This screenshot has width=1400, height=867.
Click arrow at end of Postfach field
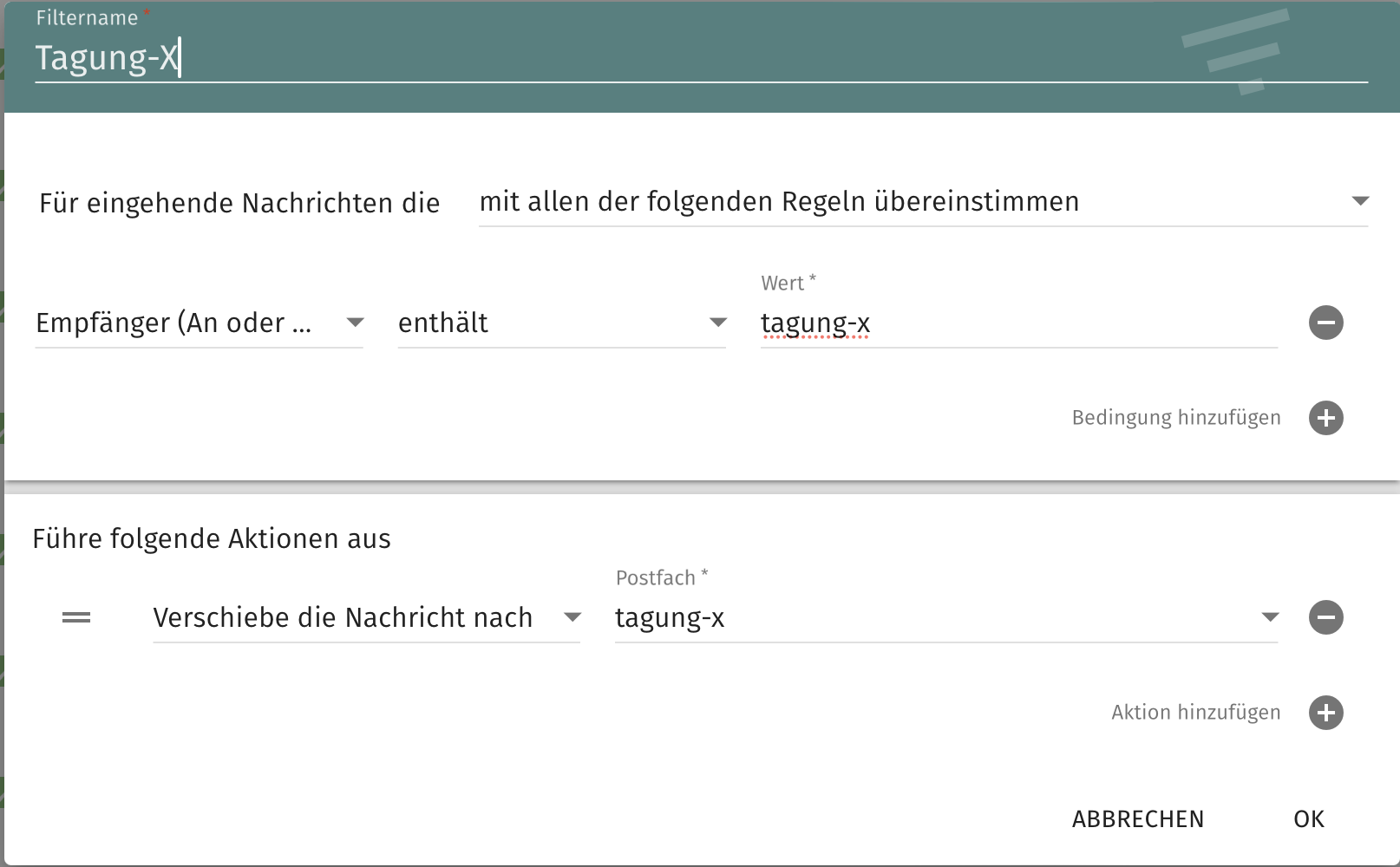1270,617
